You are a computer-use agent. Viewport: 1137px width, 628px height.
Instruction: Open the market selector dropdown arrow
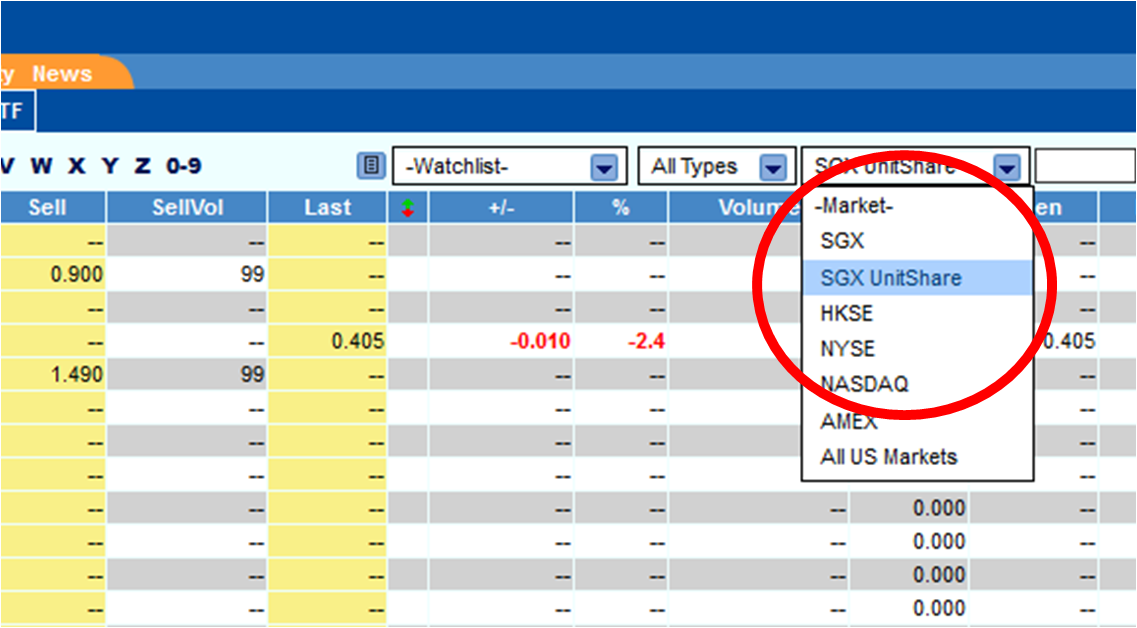click(1006, 166)
